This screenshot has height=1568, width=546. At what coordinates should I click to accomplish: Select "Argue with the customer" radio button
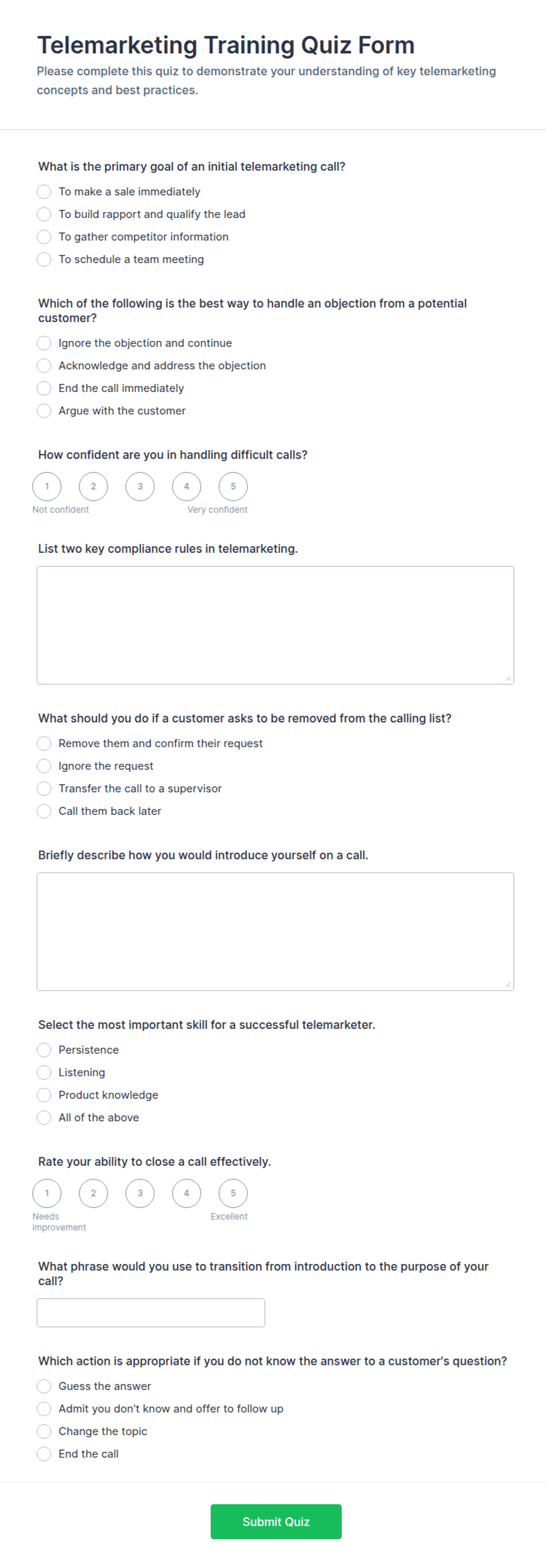pos(44,411)
